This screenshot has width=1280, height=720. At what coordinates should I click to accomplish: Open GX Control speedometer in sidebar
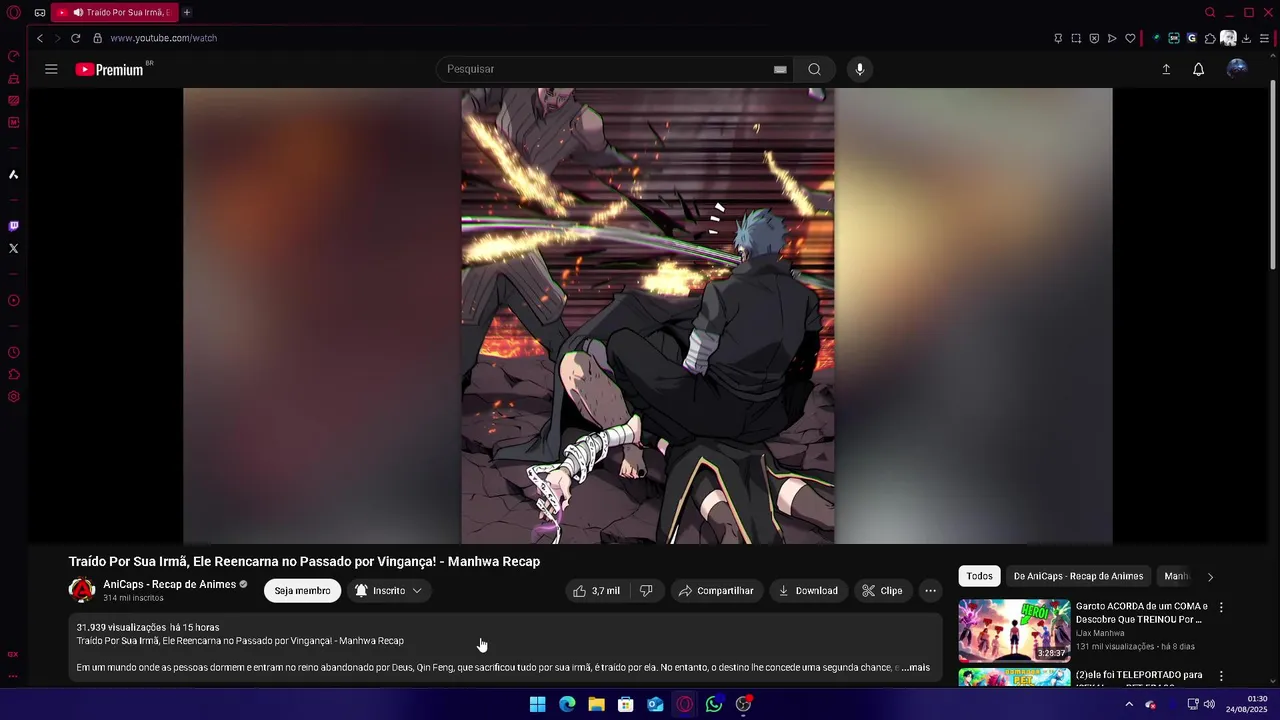(13, 56)
